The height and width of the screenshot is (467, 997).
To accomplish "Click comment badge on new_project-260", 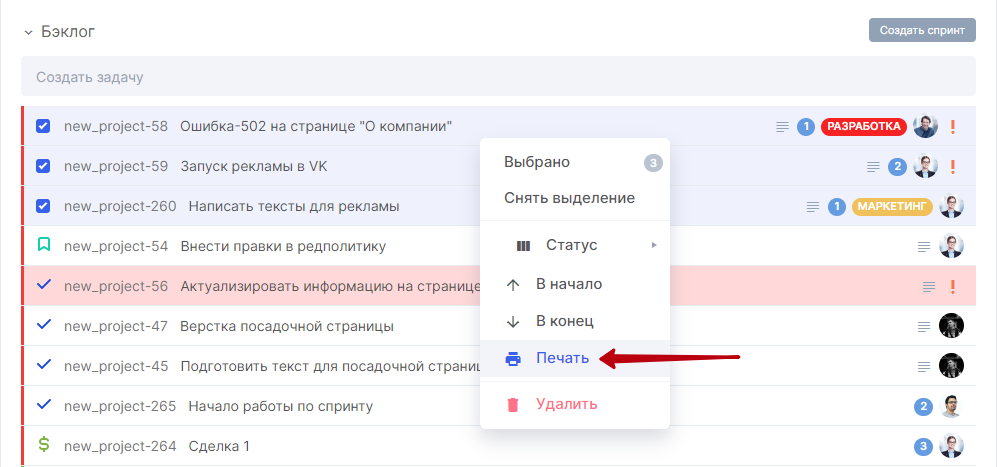I will 837,206.
